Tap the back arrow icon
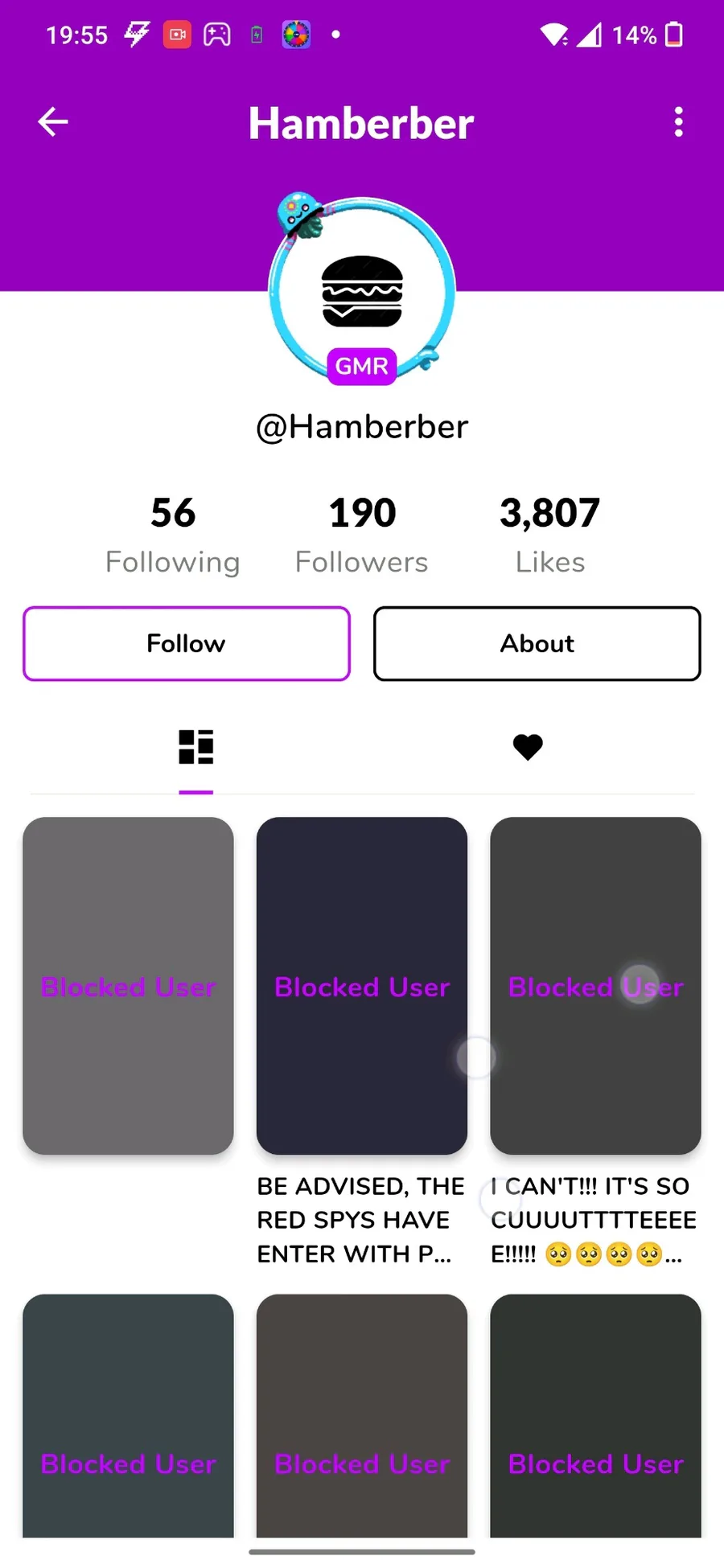 click(53, 122)
